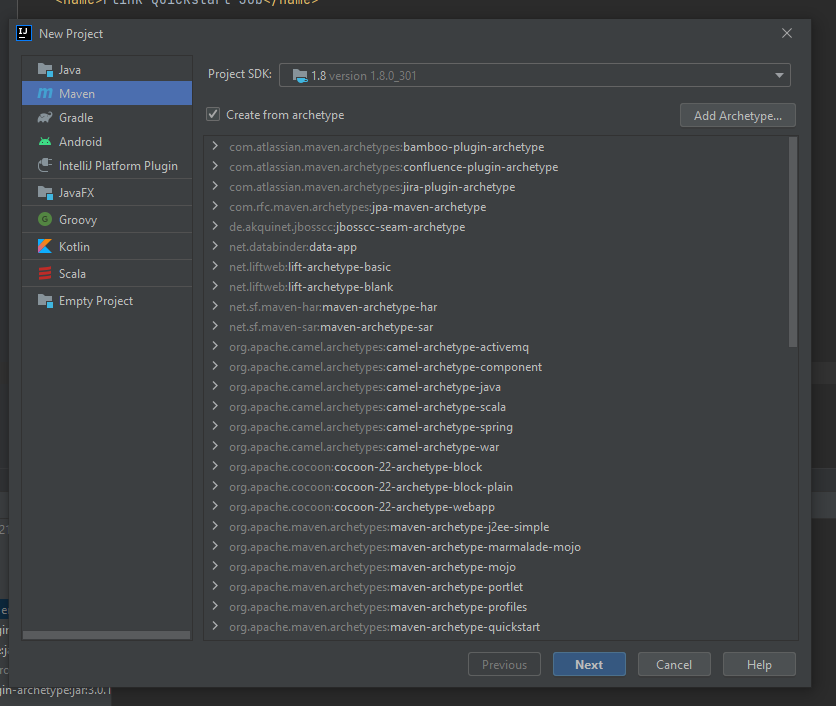
Task: Click the Add Archetype... button
Action: (x=738, y=115)
